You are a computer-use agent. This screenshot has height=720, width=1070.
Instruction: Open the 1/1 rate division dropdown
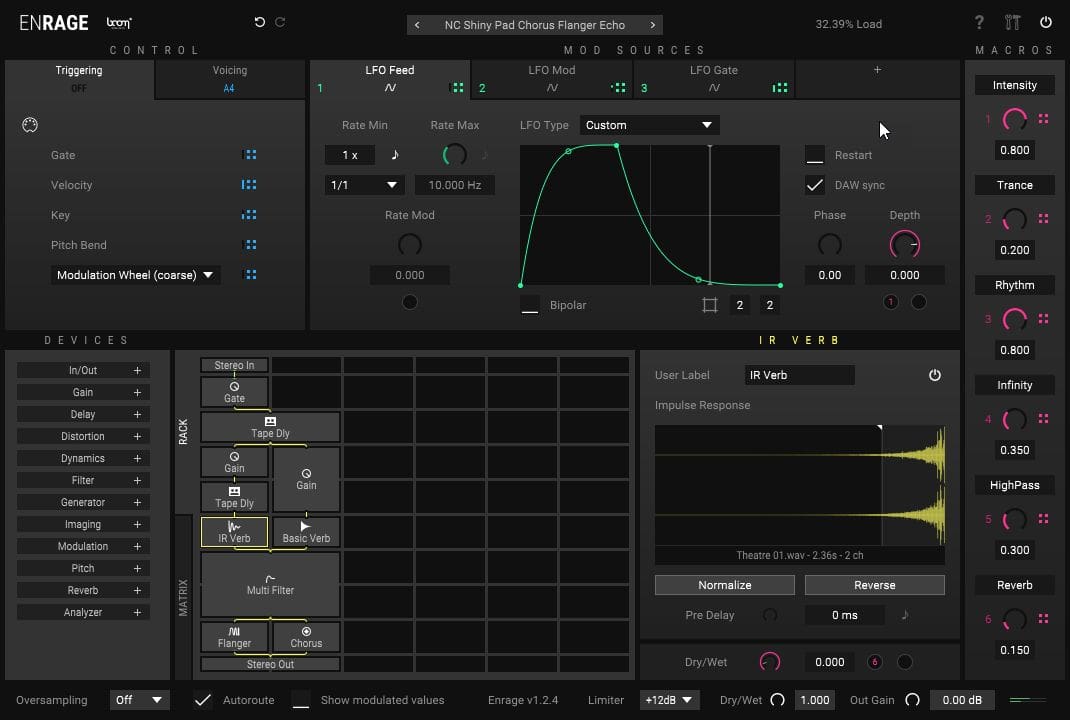(364, 185)
